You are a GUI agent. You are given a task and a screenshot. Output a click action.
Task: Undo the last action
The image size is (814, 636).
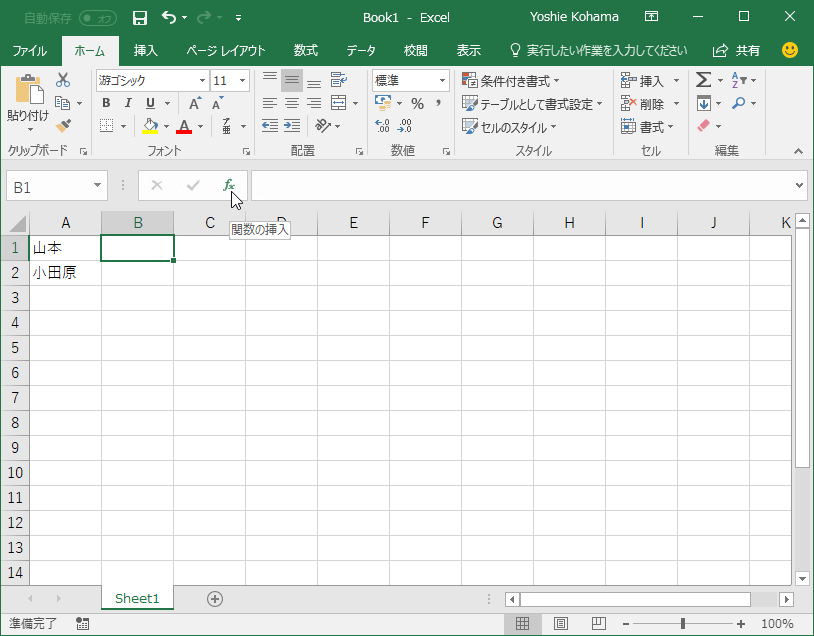click(169, 18)
